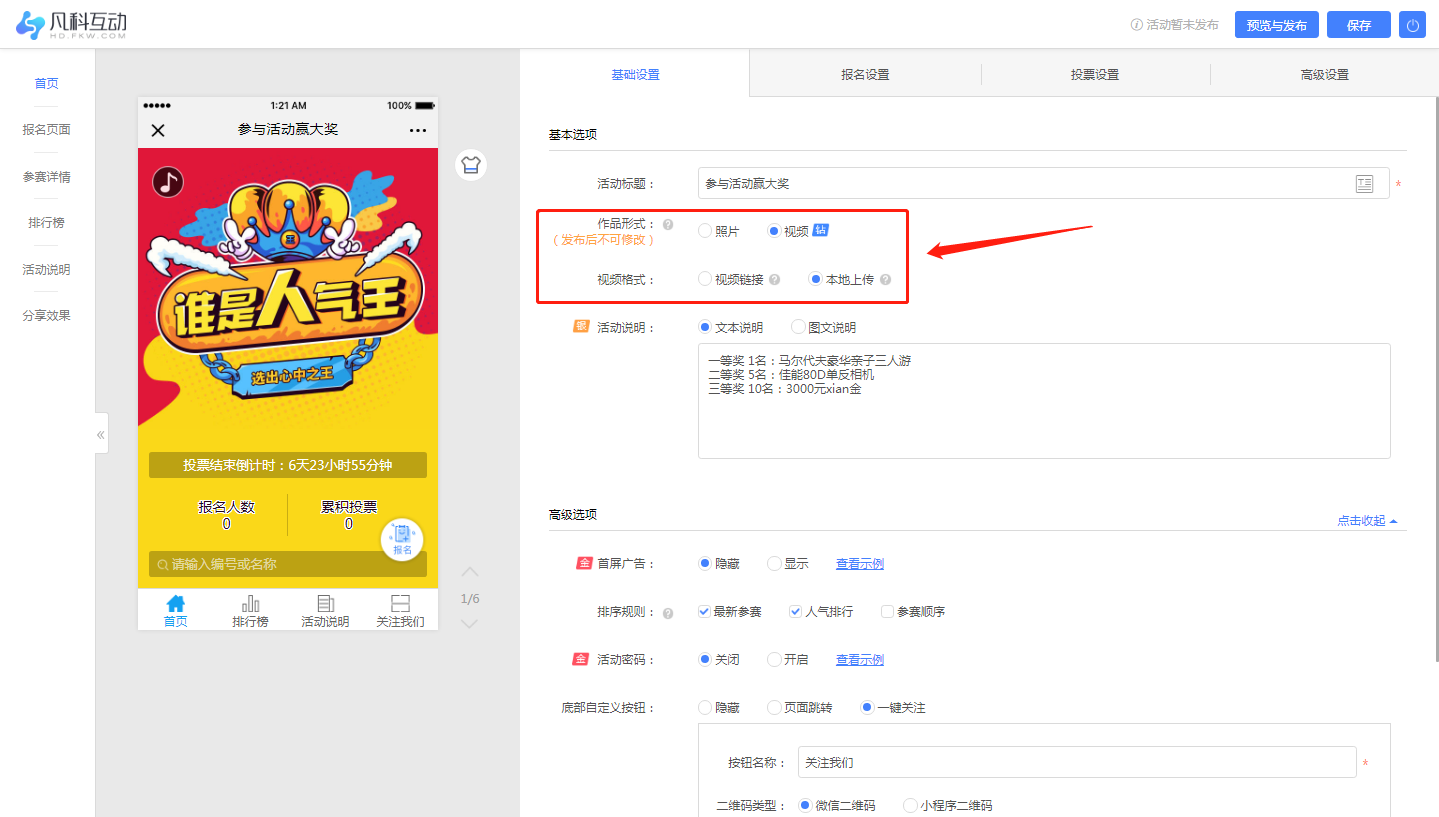The image size is (1439, 817).
Task: Click the diamond badge next to 视频
Action: click(820, 230)
